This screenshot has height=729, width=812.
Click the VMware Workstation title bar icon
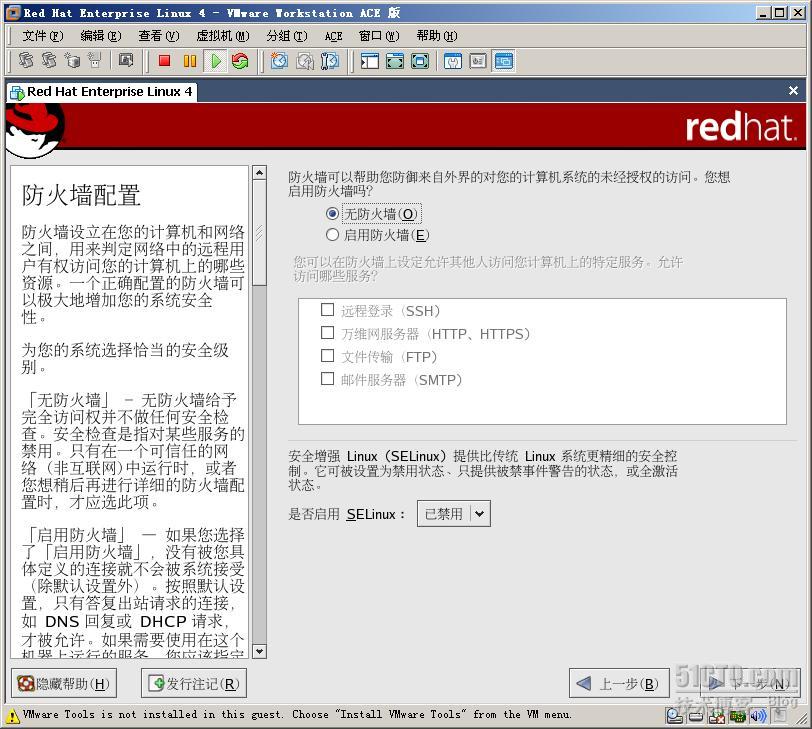coord(14,13)
